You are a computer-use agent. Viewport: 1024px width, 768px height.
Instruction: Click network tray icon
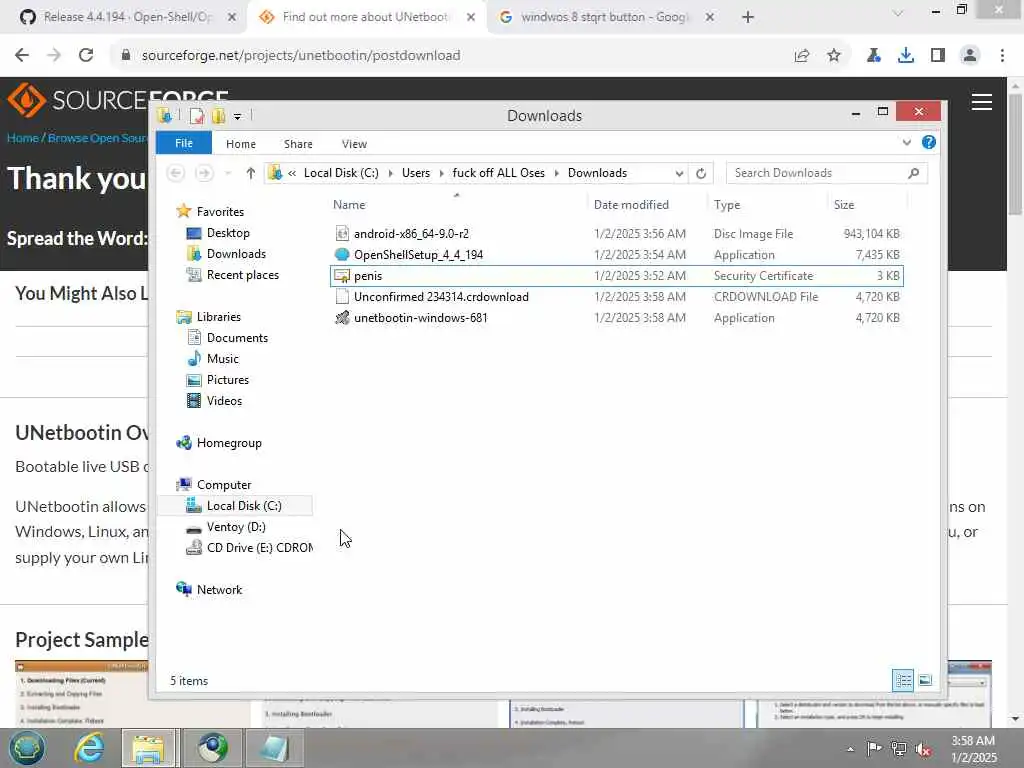899,749
